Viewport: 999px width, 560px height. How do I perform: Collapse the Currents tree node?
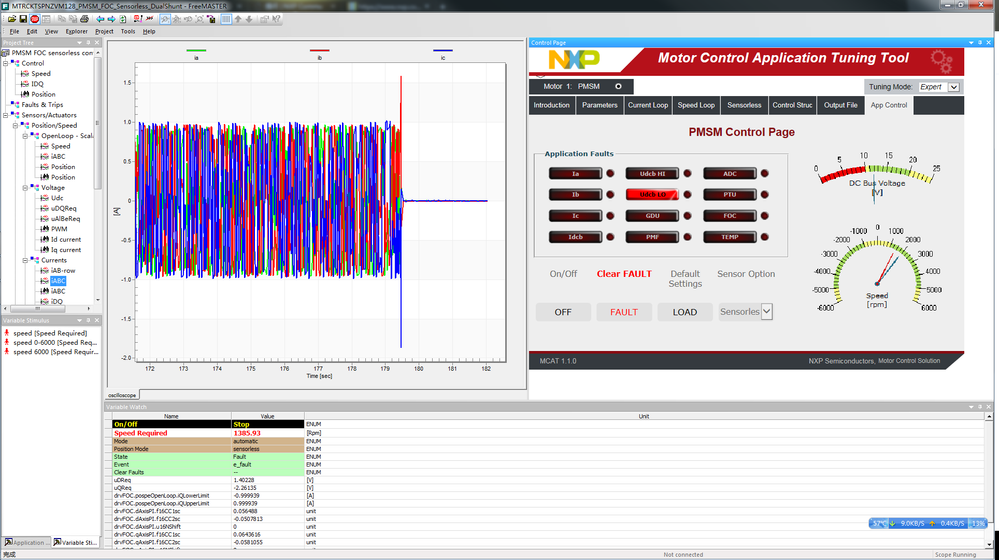[25, 260]
